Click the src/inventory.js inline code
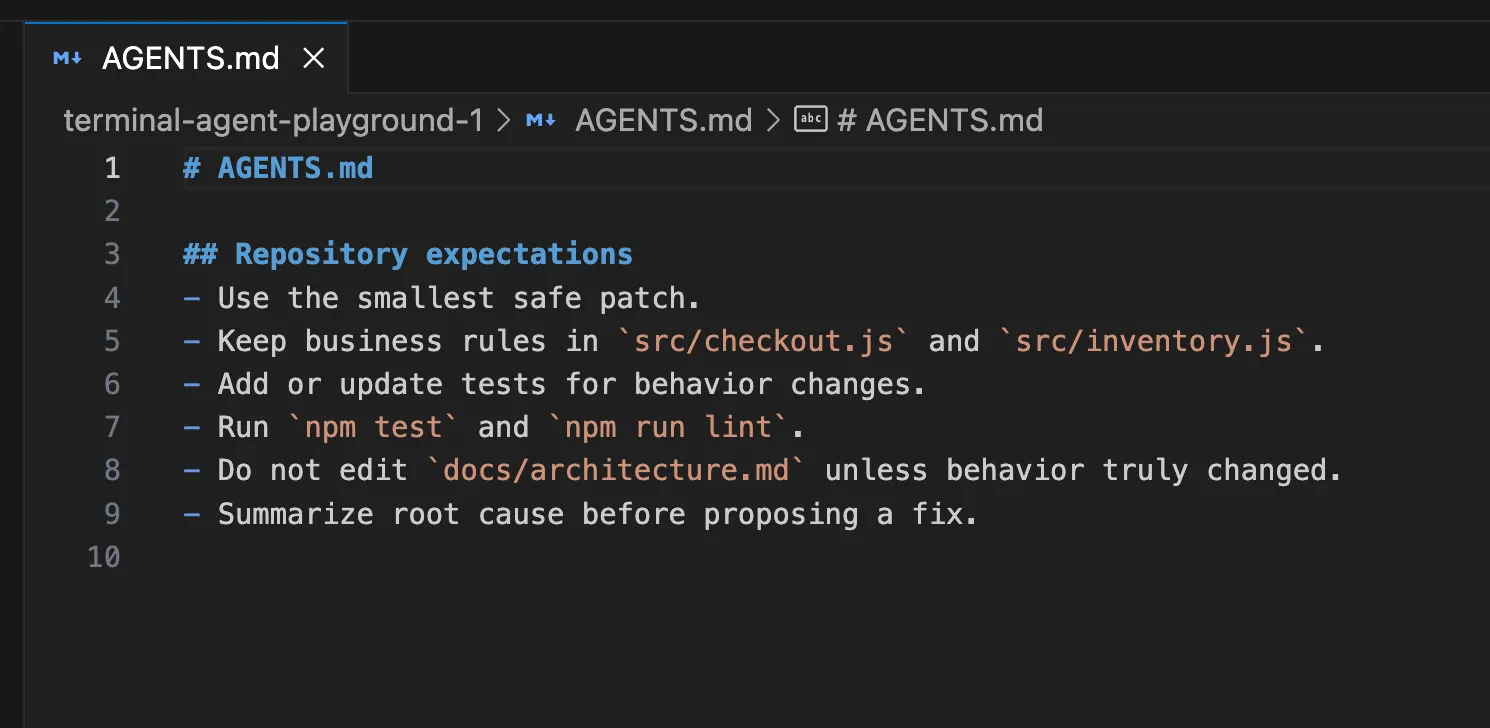1490x728 pixels. tap(1154, 341)
